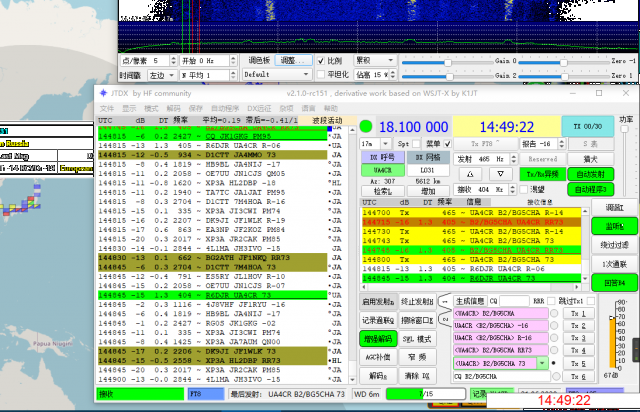Open the 保存 menu
This screenshot has height=412, width=640.
pyautogui.click(x=196, y=108)
